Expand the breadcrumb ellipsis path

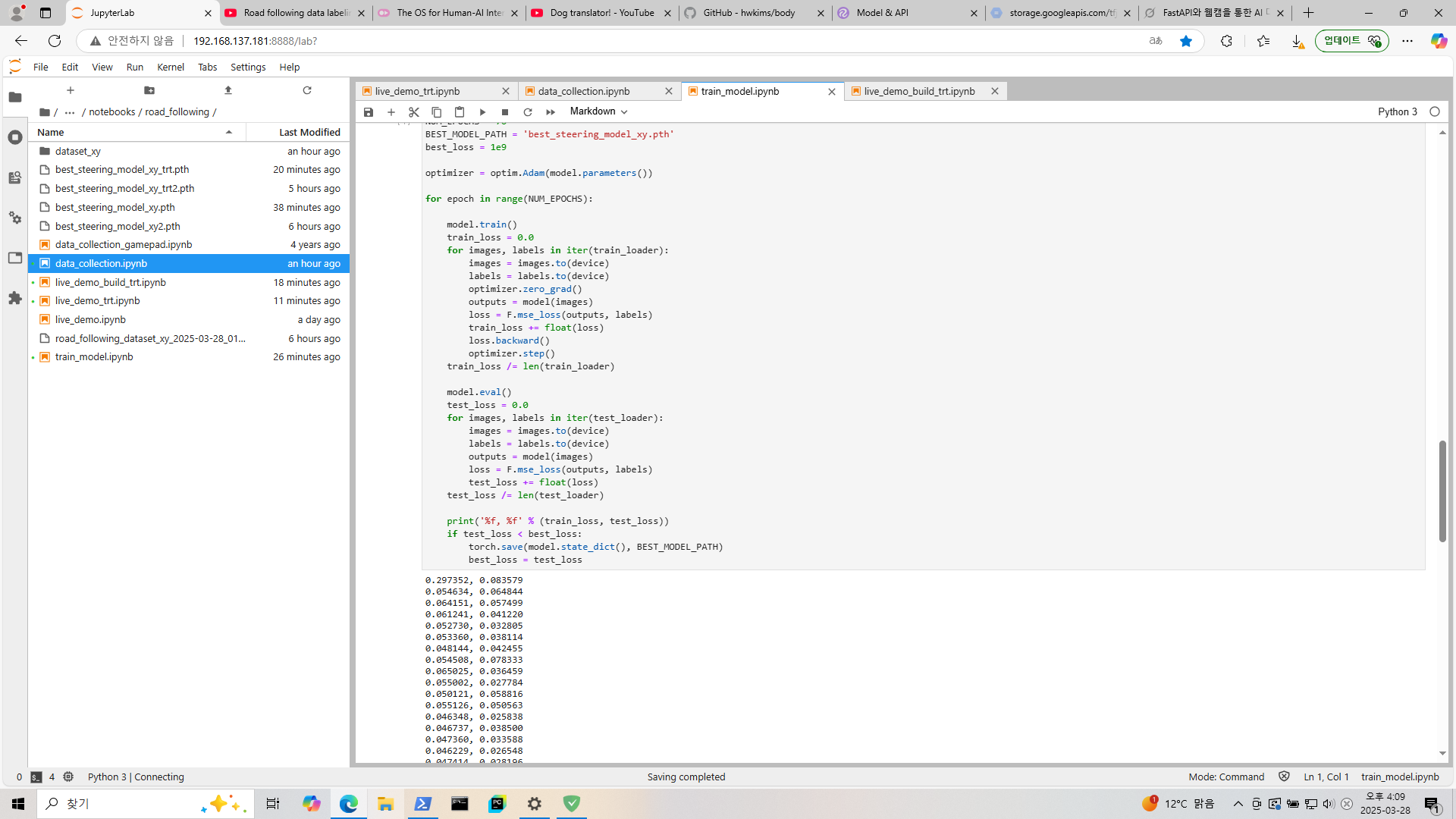tap(70, 112)
